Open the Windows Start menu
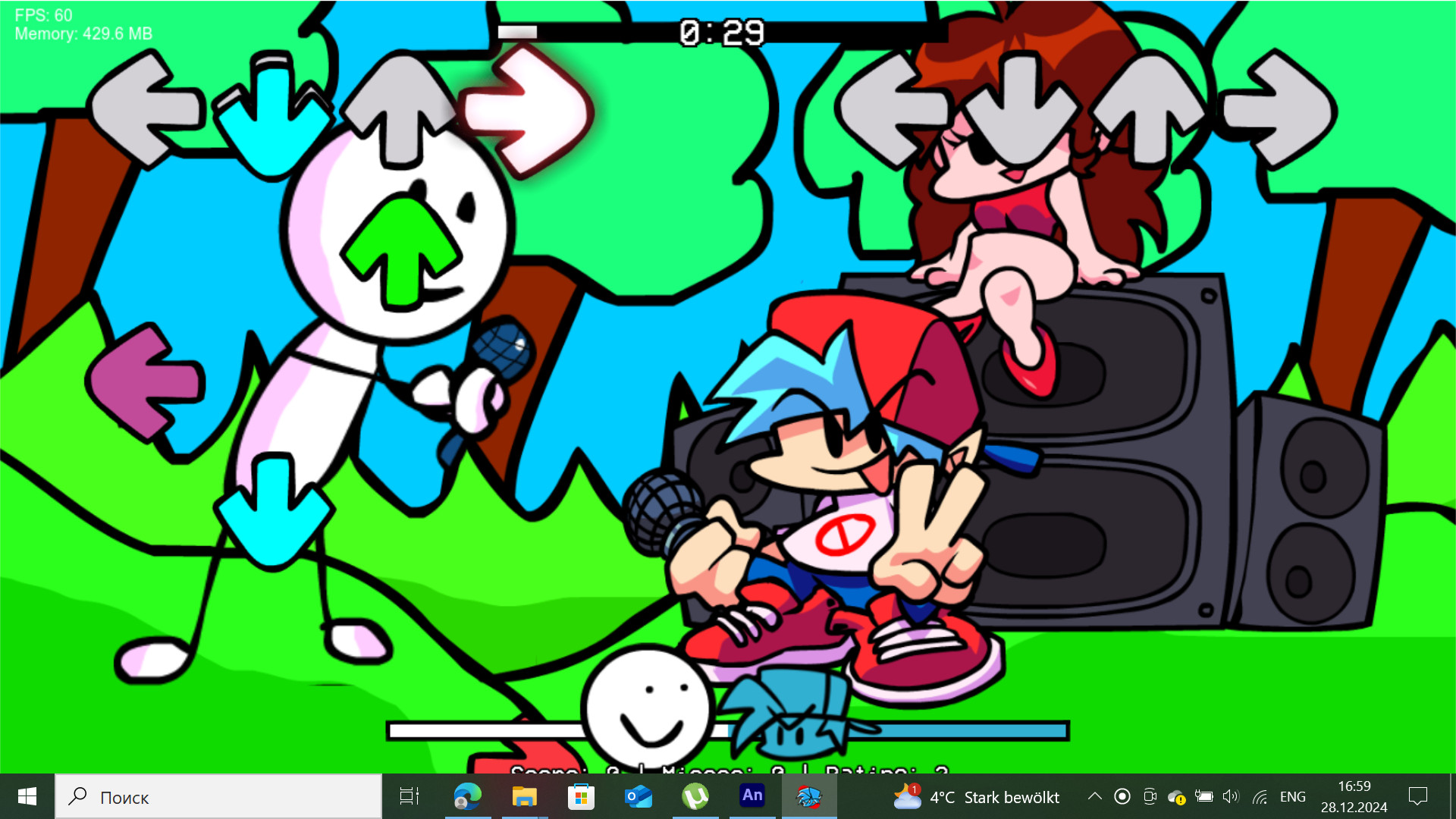 [x=27, y=796]
